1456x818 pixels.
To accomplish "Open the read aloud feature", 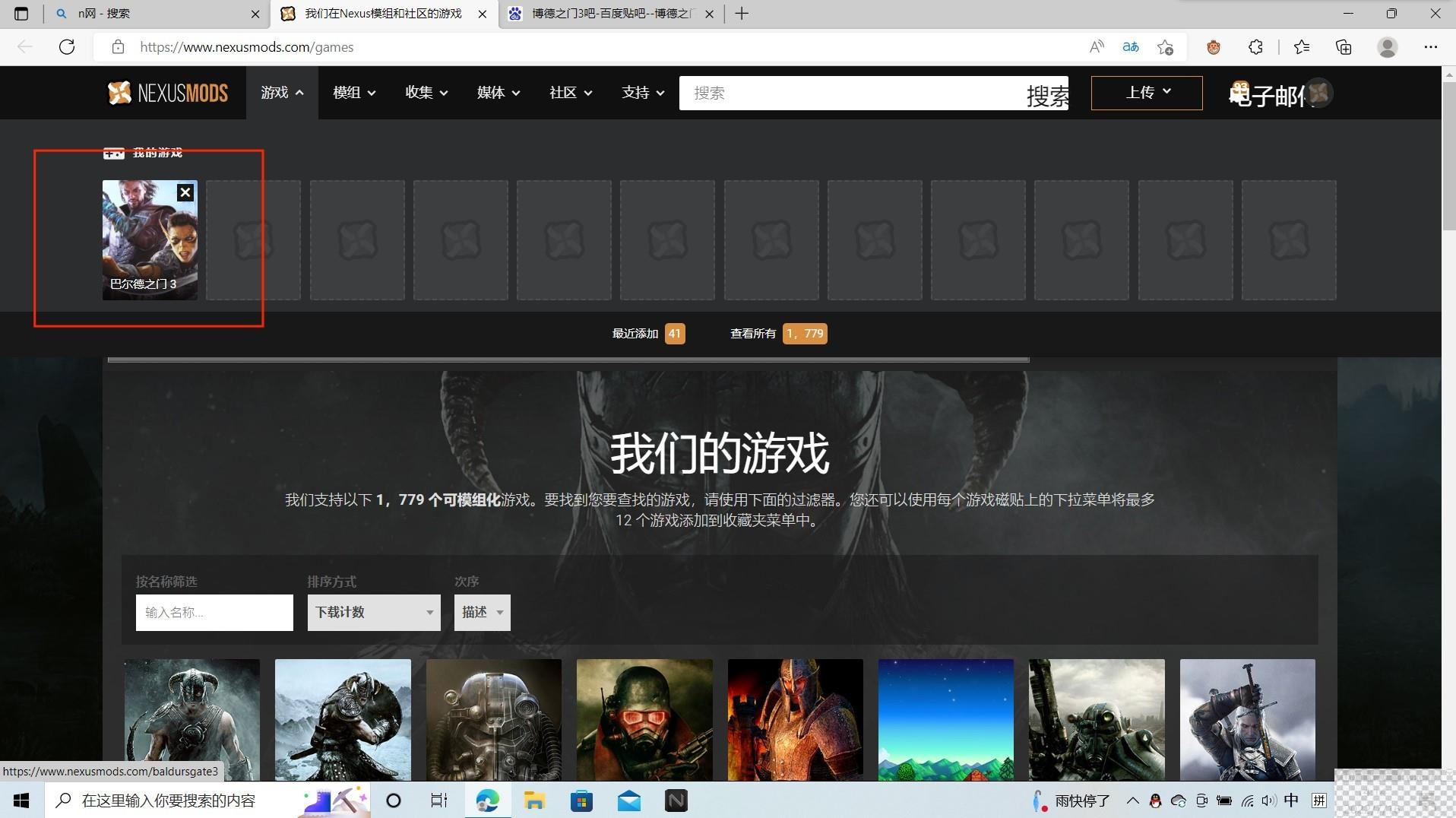I will pos(1097,47).
